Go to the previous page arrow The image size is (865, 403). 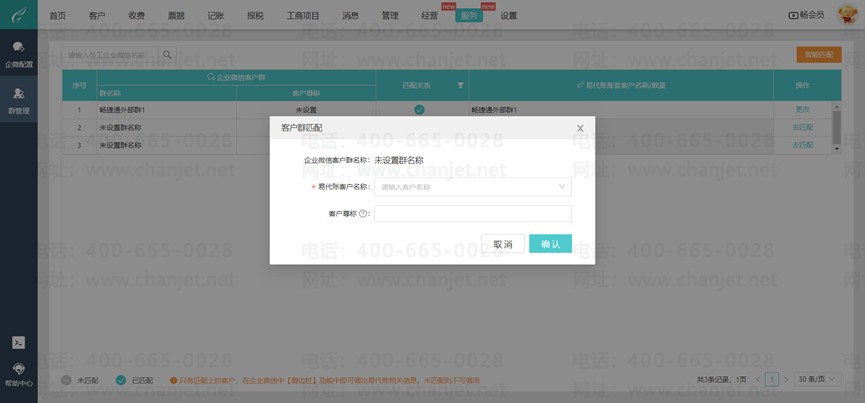point(758,379)
